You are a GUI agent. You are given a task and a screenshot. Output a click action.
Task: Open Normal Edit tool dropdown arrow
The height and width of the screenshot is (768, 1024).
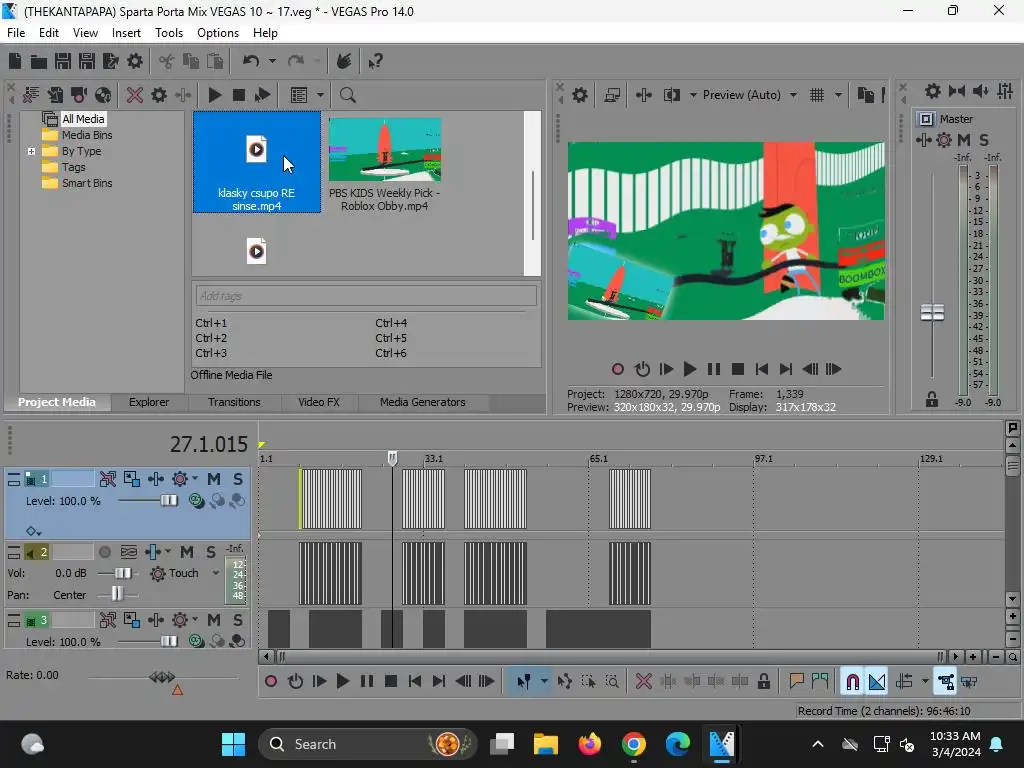click(x=544, y=682)
